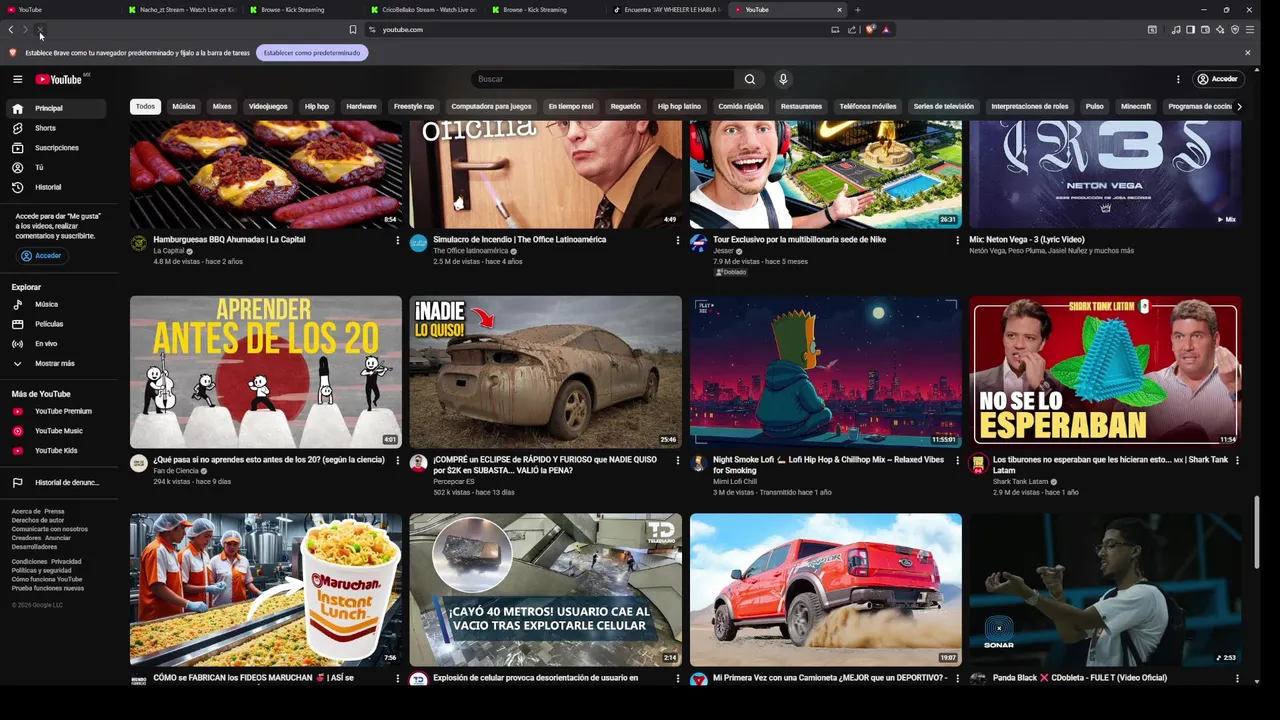Viewport: 1280px width, 720px height.
Task: Switch to Nacho_zt Stream browser tab
Action: click(182, 10)
